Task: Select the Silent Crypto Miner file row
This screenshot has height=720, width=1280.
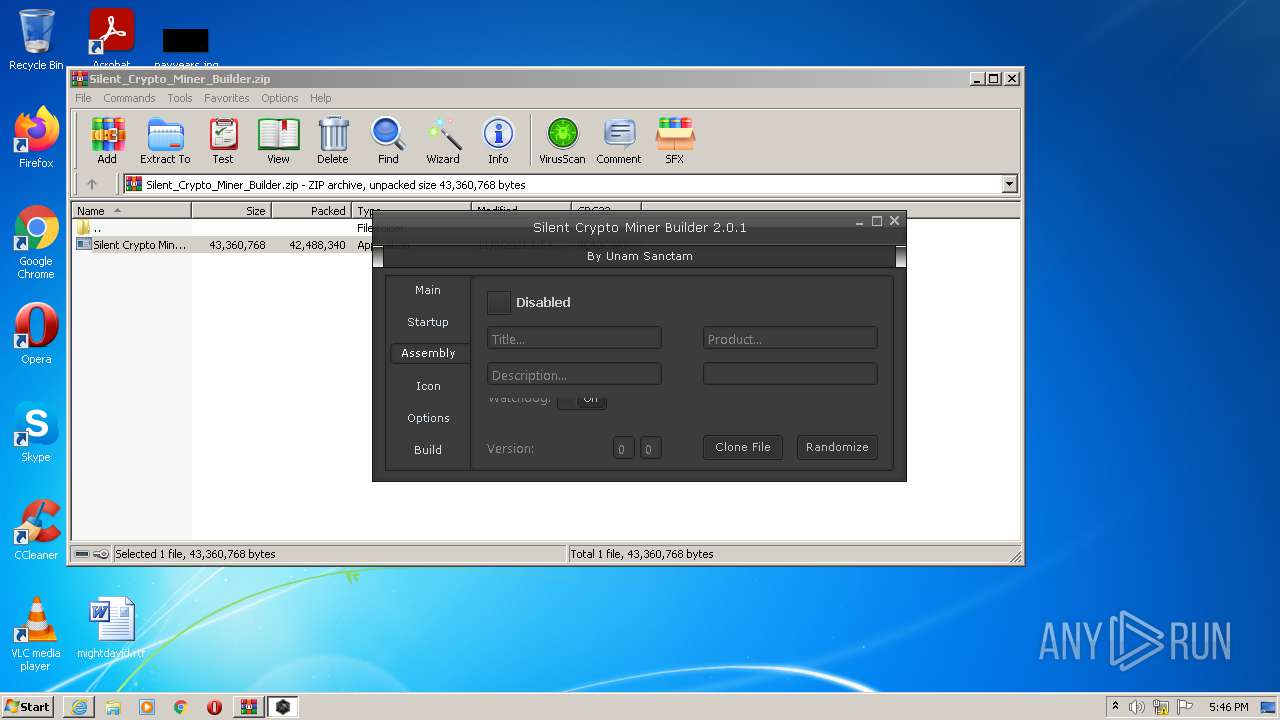Action: (223, 245)
